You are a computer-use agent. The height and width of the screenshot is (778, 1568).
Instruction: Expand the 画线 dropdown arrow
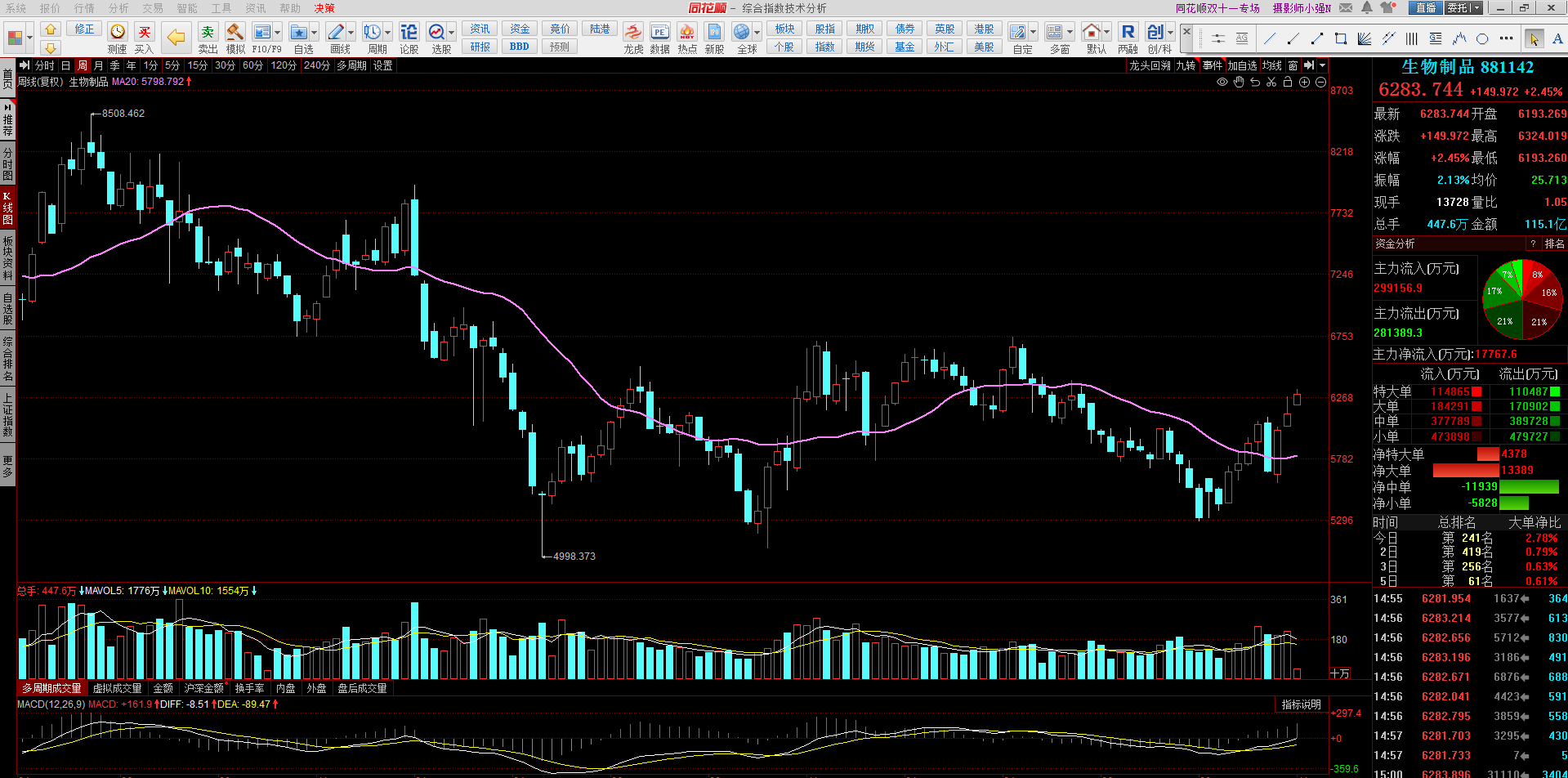[x=351, y=32]
